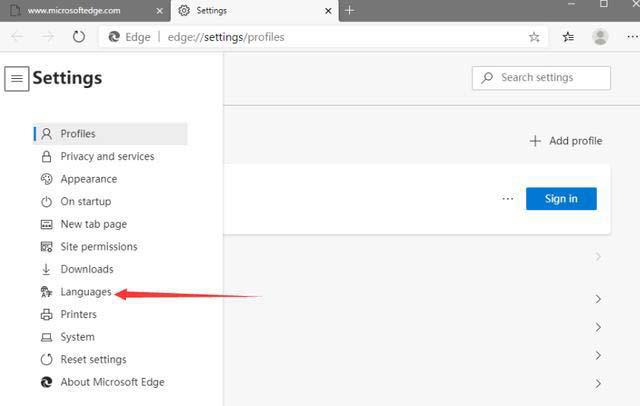
Task: Click the Printers icon
Action: 47,315
